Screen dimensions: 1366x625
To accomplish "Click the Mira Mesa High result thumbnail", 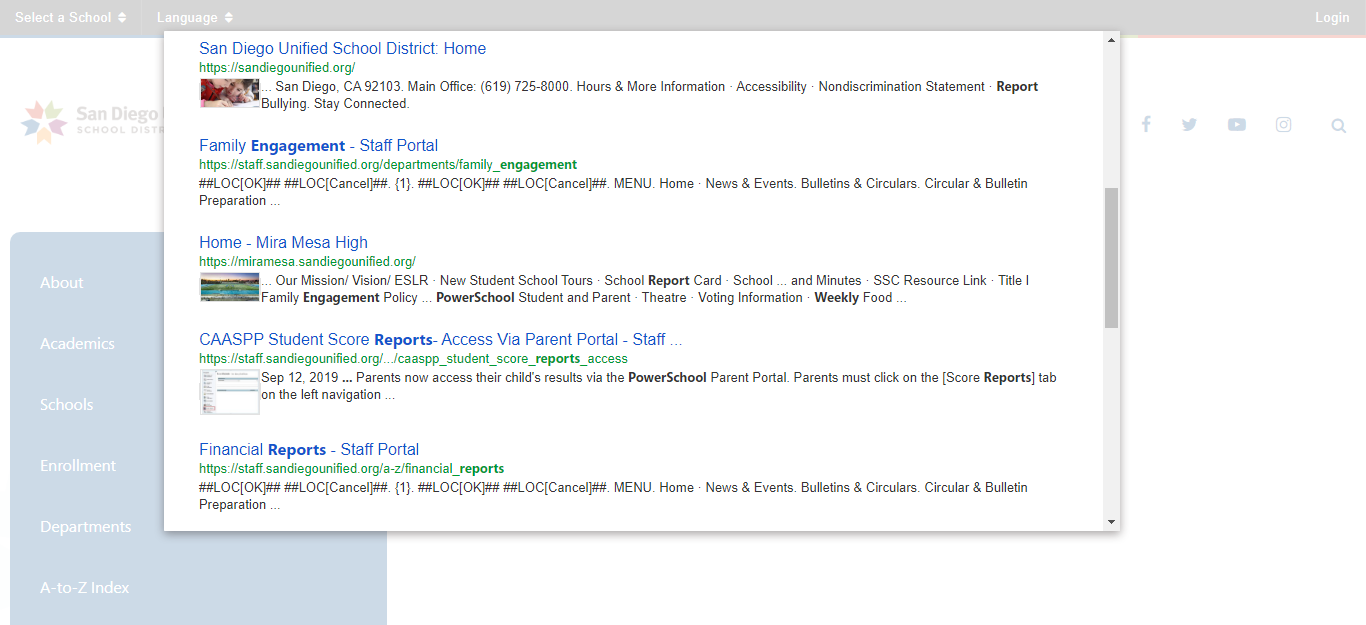I will 229,287.
